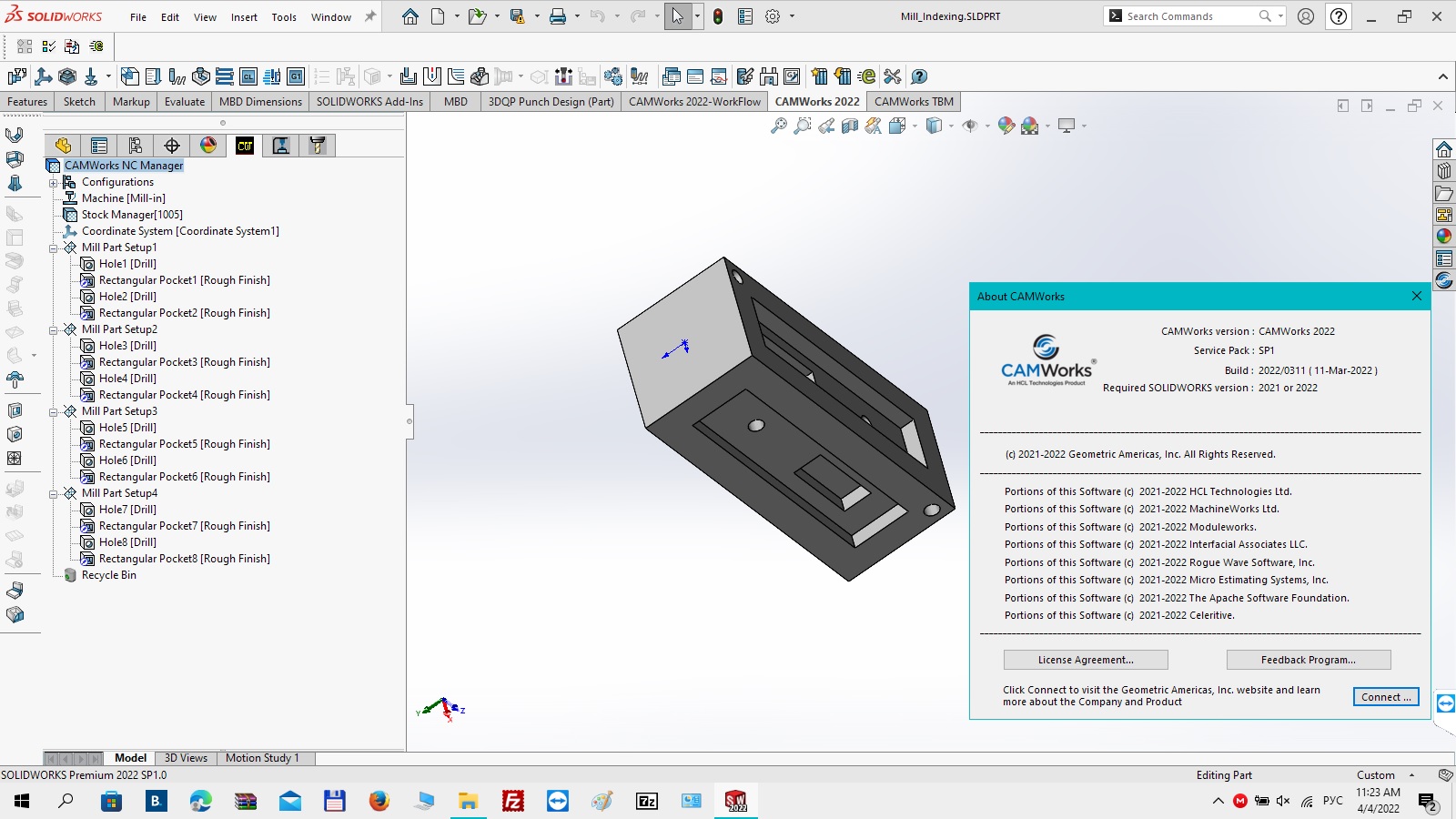Switch to the CAMWorks TBM ribbon tab
This screenshot has width=1456, height=819.
pyautogui.click(x=914, y=102)
